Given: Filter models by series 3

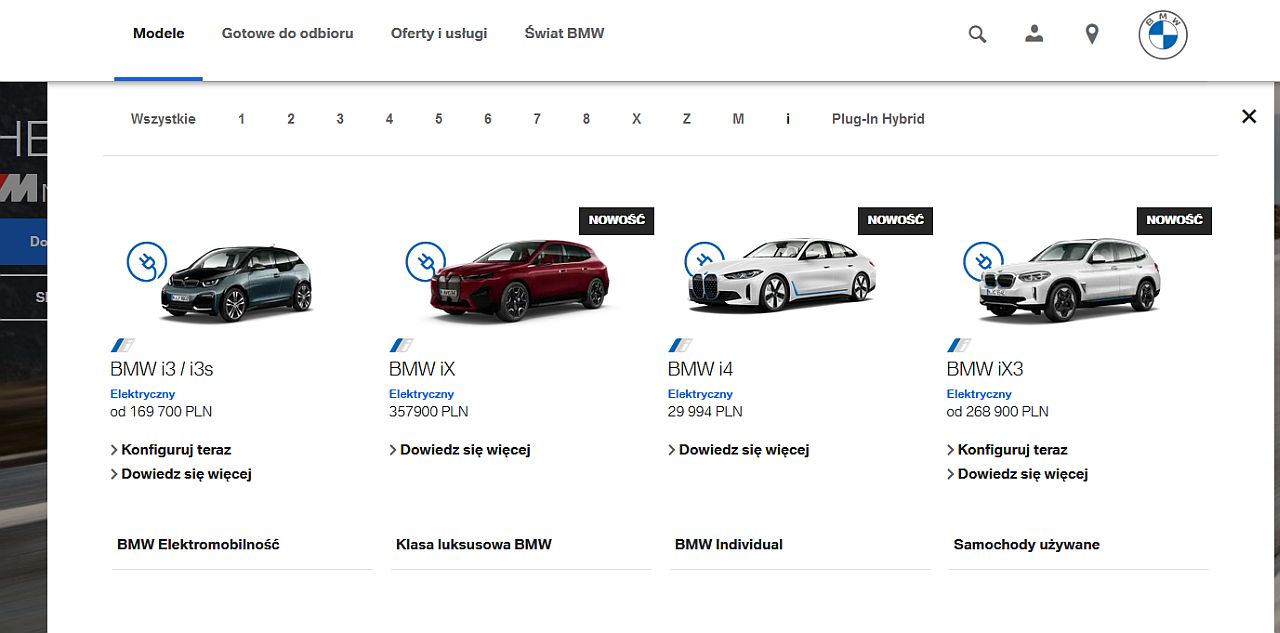Looking at the screenshot, I should [x=340, y=119].
